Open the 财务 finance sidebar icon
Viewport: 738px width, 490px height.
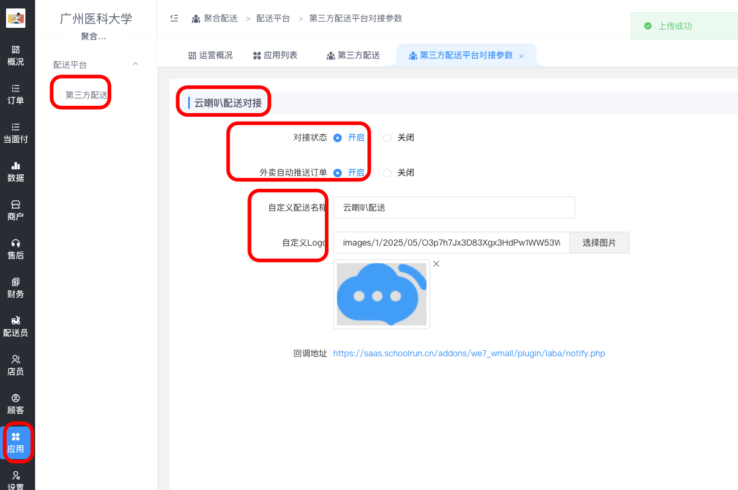[x=16, y=288]
